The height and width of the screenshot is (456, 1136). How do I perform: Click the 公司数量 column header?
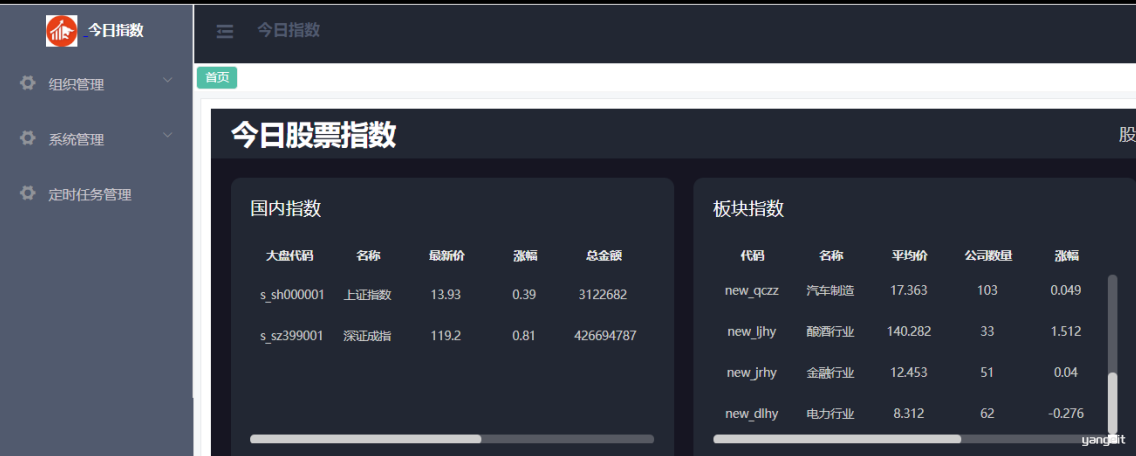point(987,256)
